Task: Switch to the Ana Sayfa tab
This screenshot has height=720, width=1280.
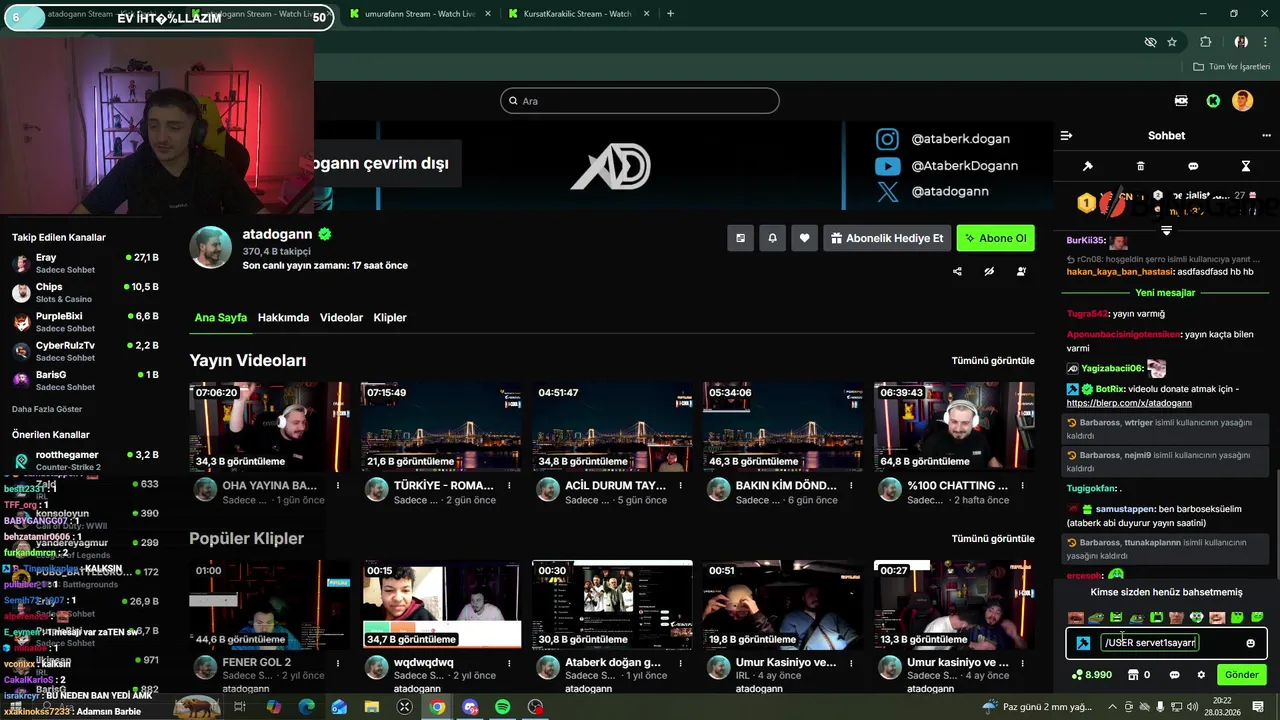Action: click(x=220, y=318)
